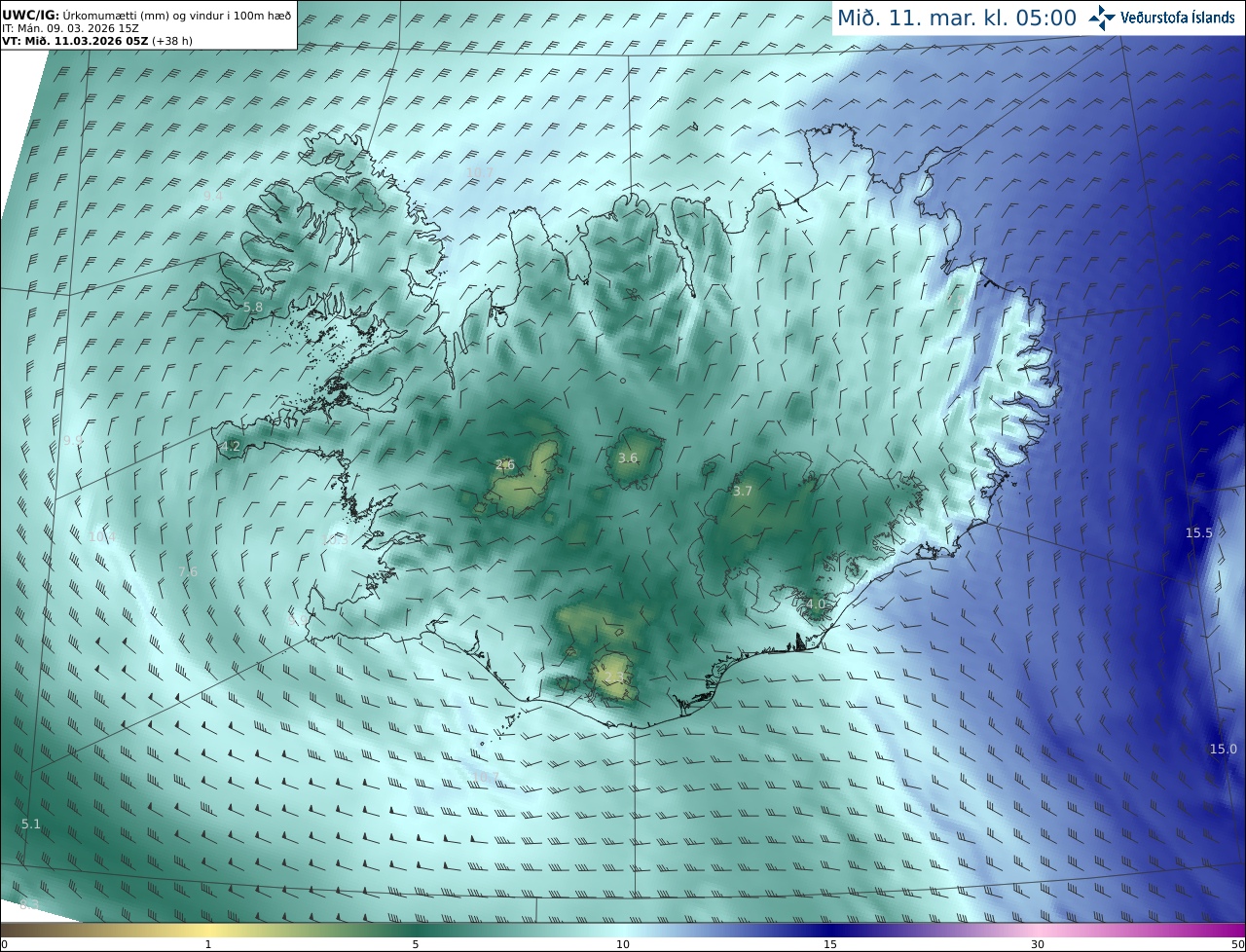Click the valid time line 'VT: Mið. 11.03.2026 05Z (+38 h)'
Viewport: 1246px width, 952px height.
98,41
